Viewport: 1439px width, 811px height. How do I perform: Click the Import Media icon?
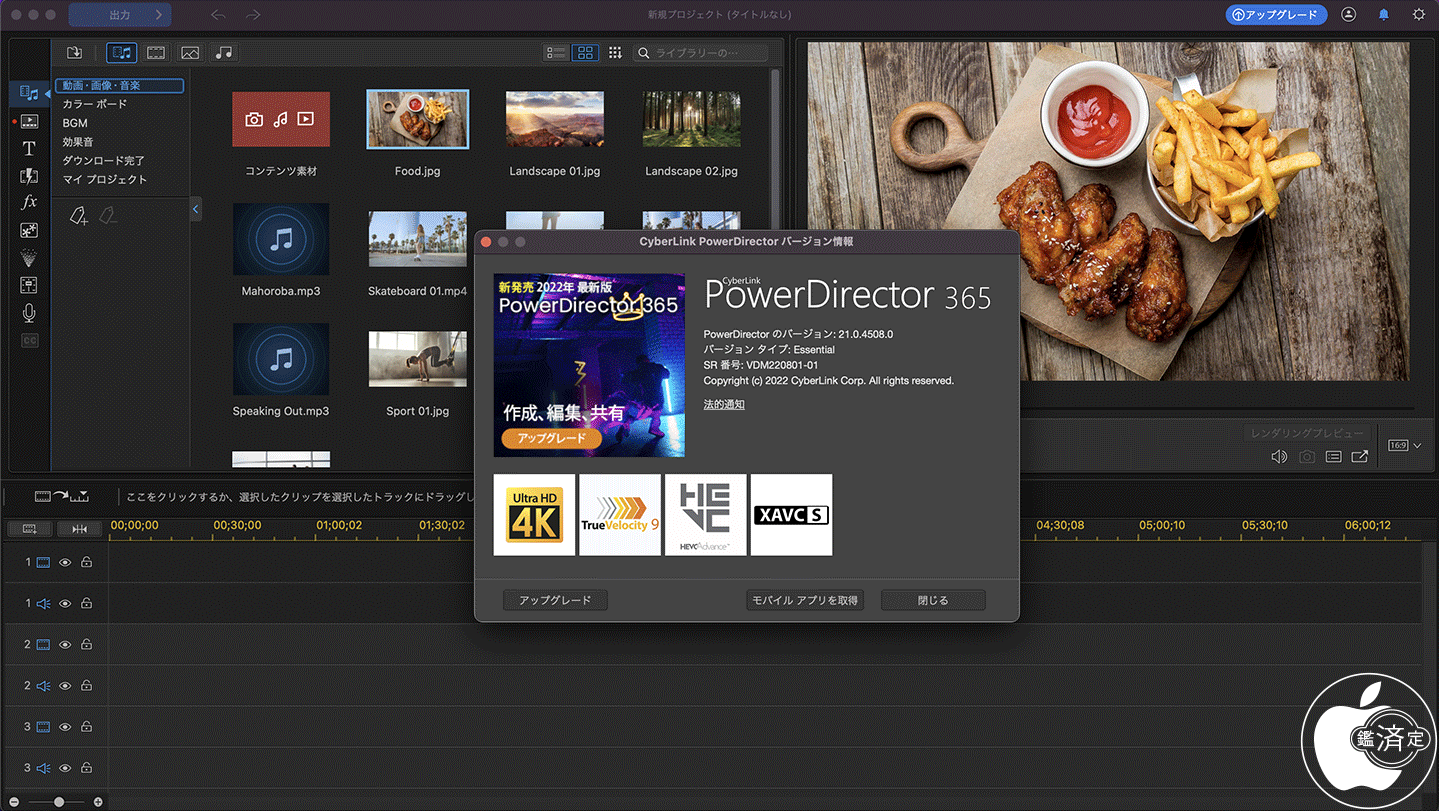(x=74, y=53)
